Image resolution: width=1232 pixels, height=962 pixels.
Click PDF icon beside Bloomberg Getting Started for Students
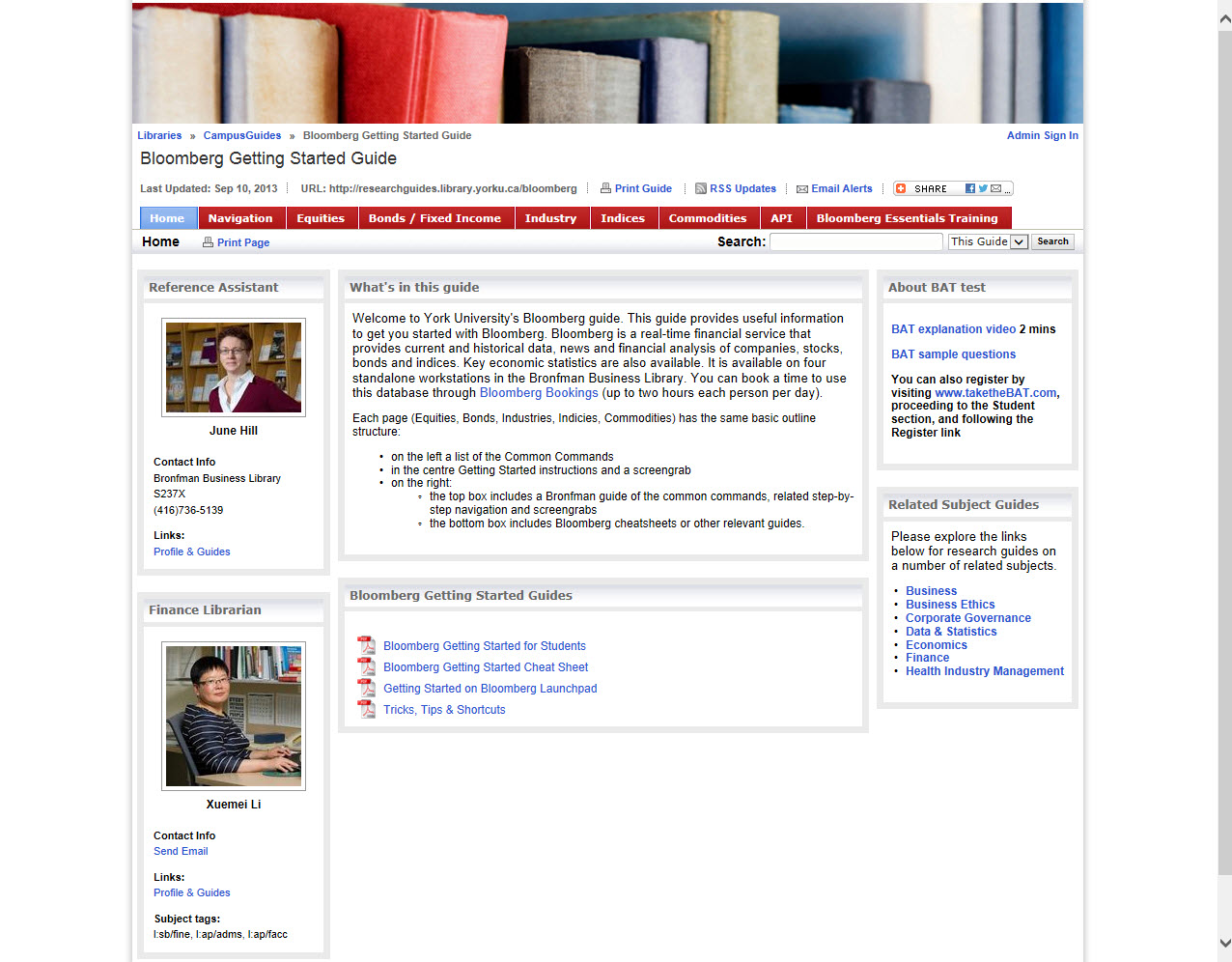click(x=366, y=645)
